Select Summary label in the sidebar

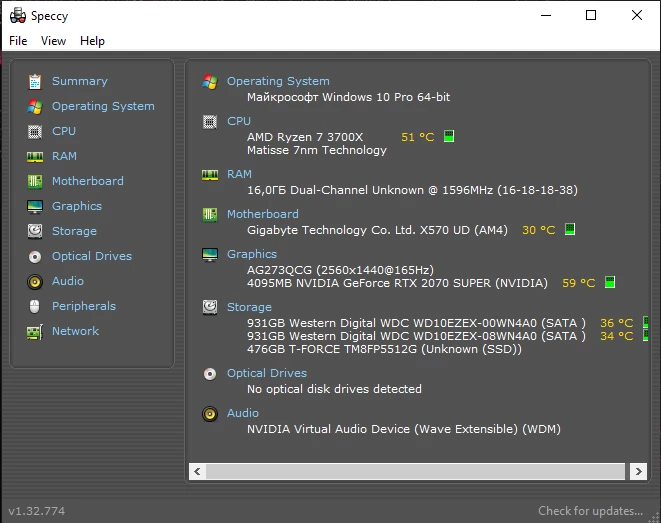tap(80, 81)
